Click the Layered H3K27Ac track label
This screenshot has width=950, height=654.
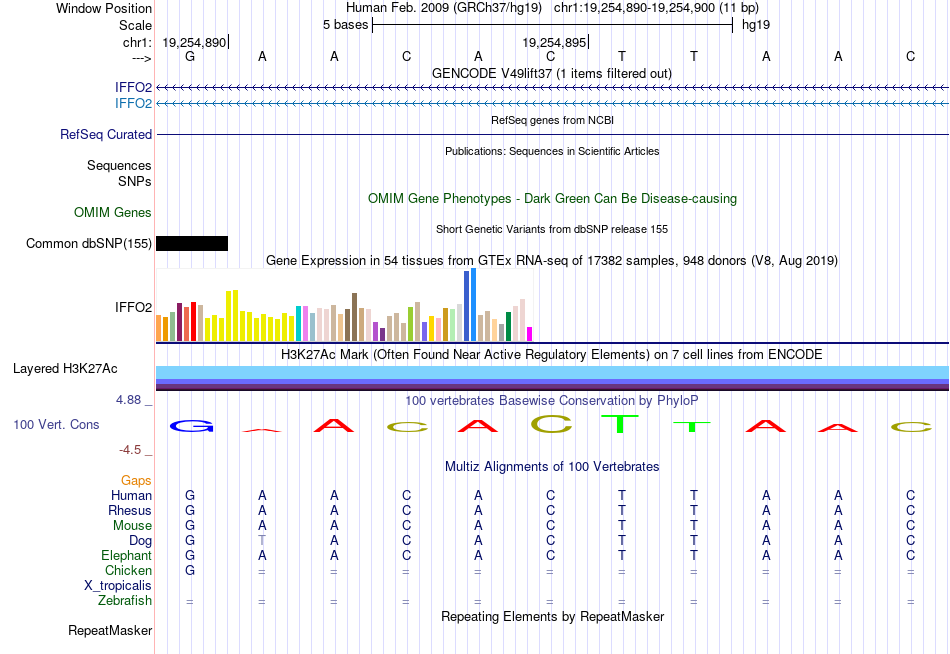65,369
